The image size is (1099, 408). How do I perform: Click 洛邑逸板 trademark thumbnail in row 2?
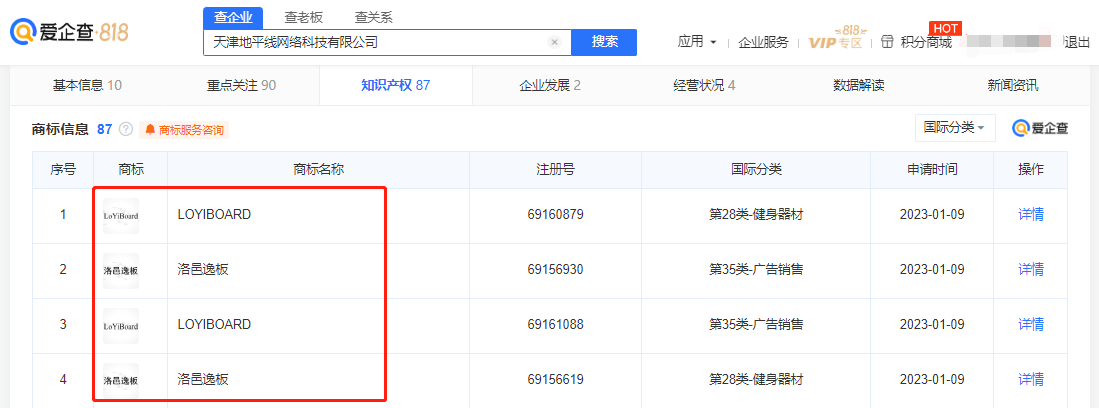pos(121,271)
